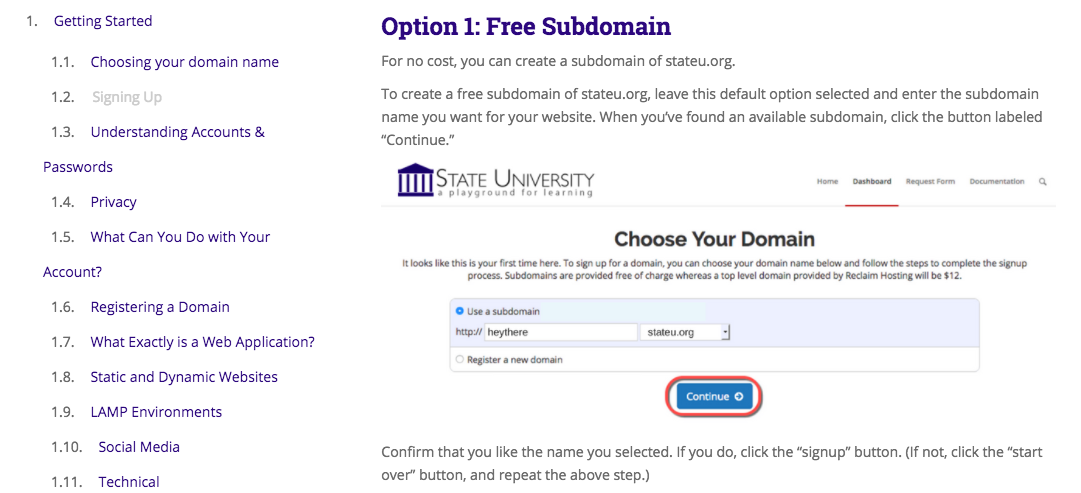
Task: Open the Request Form nav item
Action: 930,182
